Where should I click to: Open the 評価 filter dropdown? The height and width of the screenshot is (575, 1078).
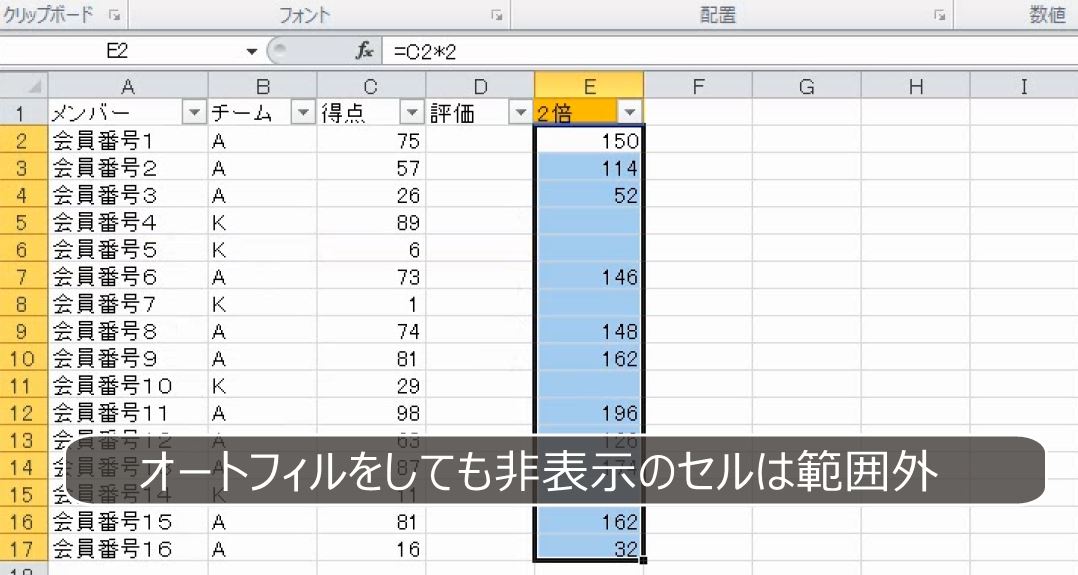tap(520, 112)
